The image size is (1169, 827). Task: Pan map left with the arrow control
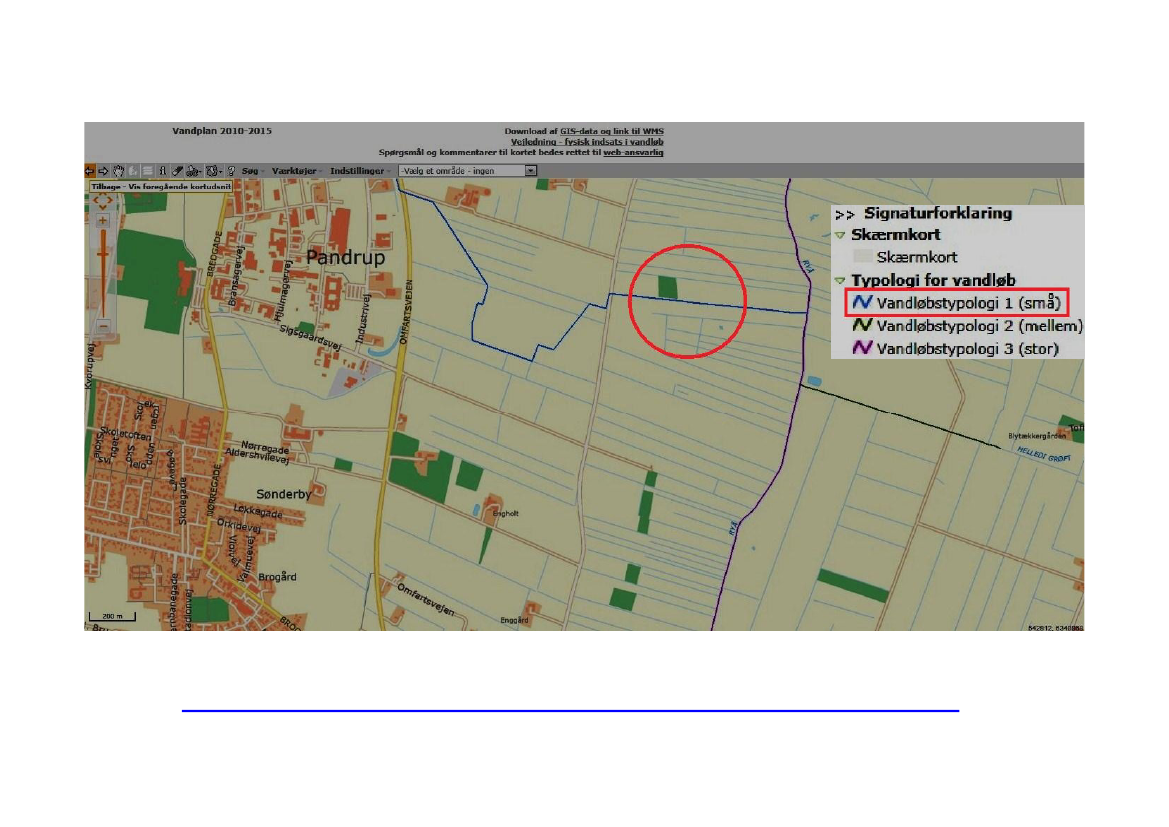[95, 200]
